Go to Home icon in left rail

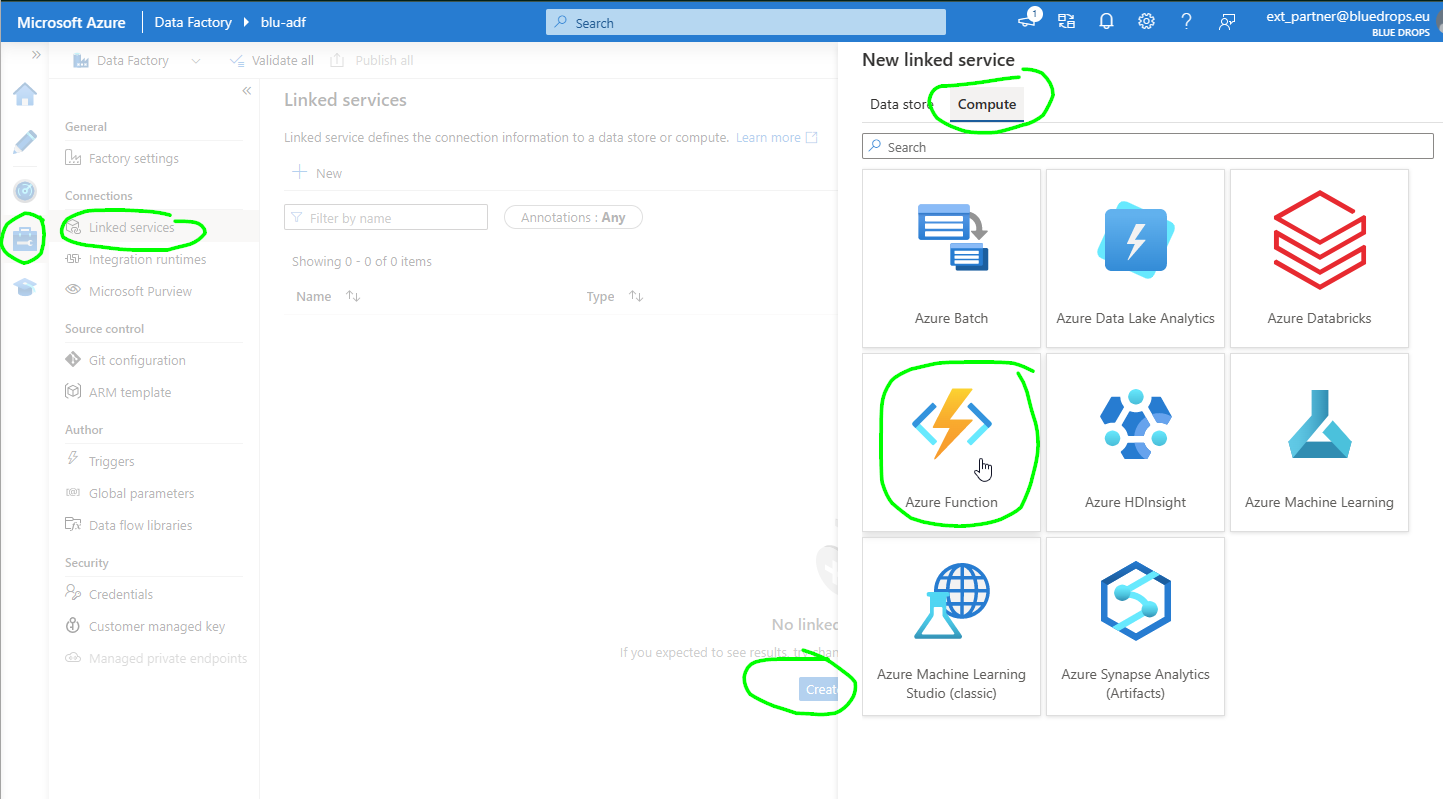[25, 95]
